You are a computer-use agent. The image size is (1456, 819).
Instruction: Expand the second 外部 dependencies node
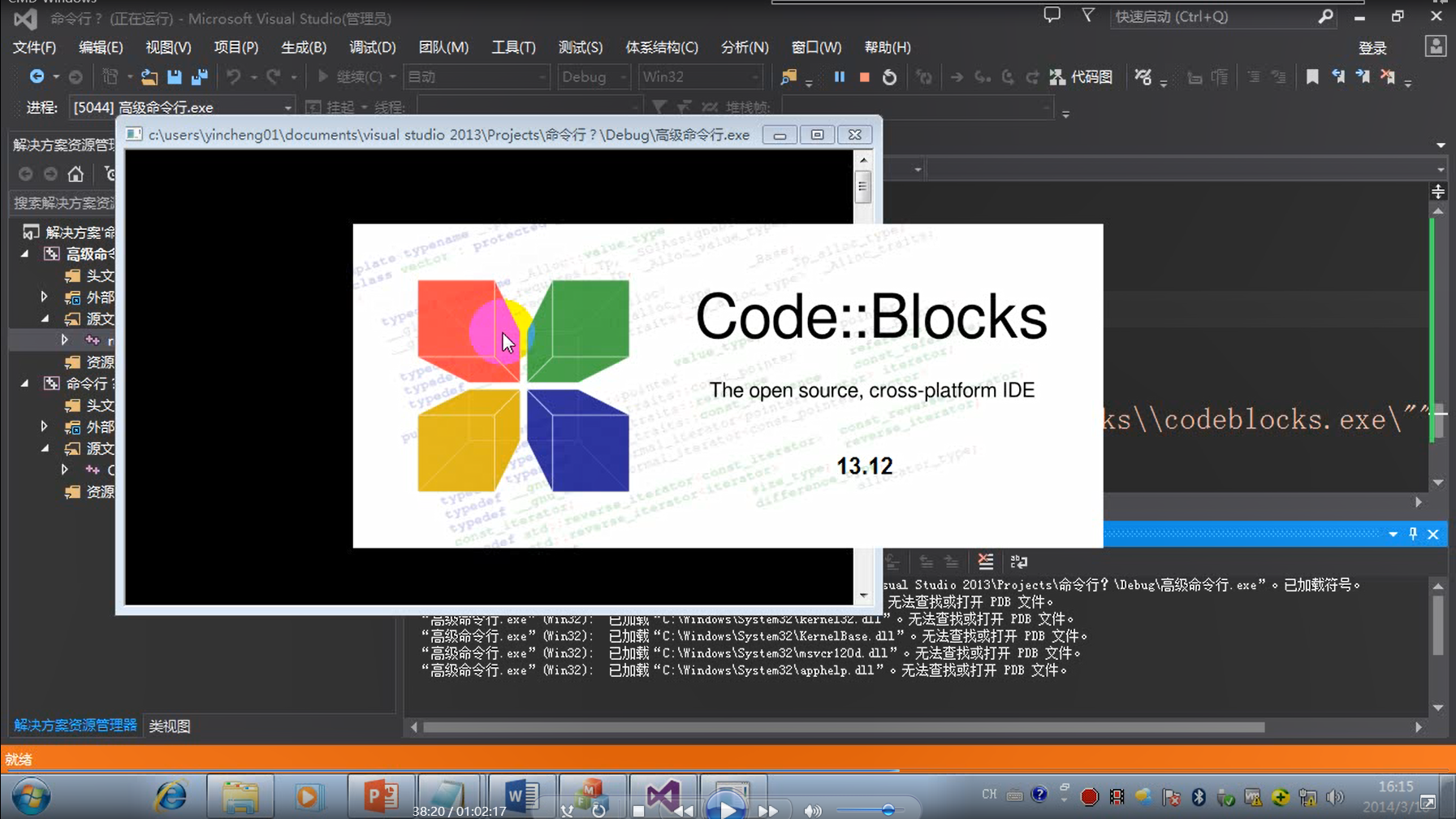click(x=45, y=427)
